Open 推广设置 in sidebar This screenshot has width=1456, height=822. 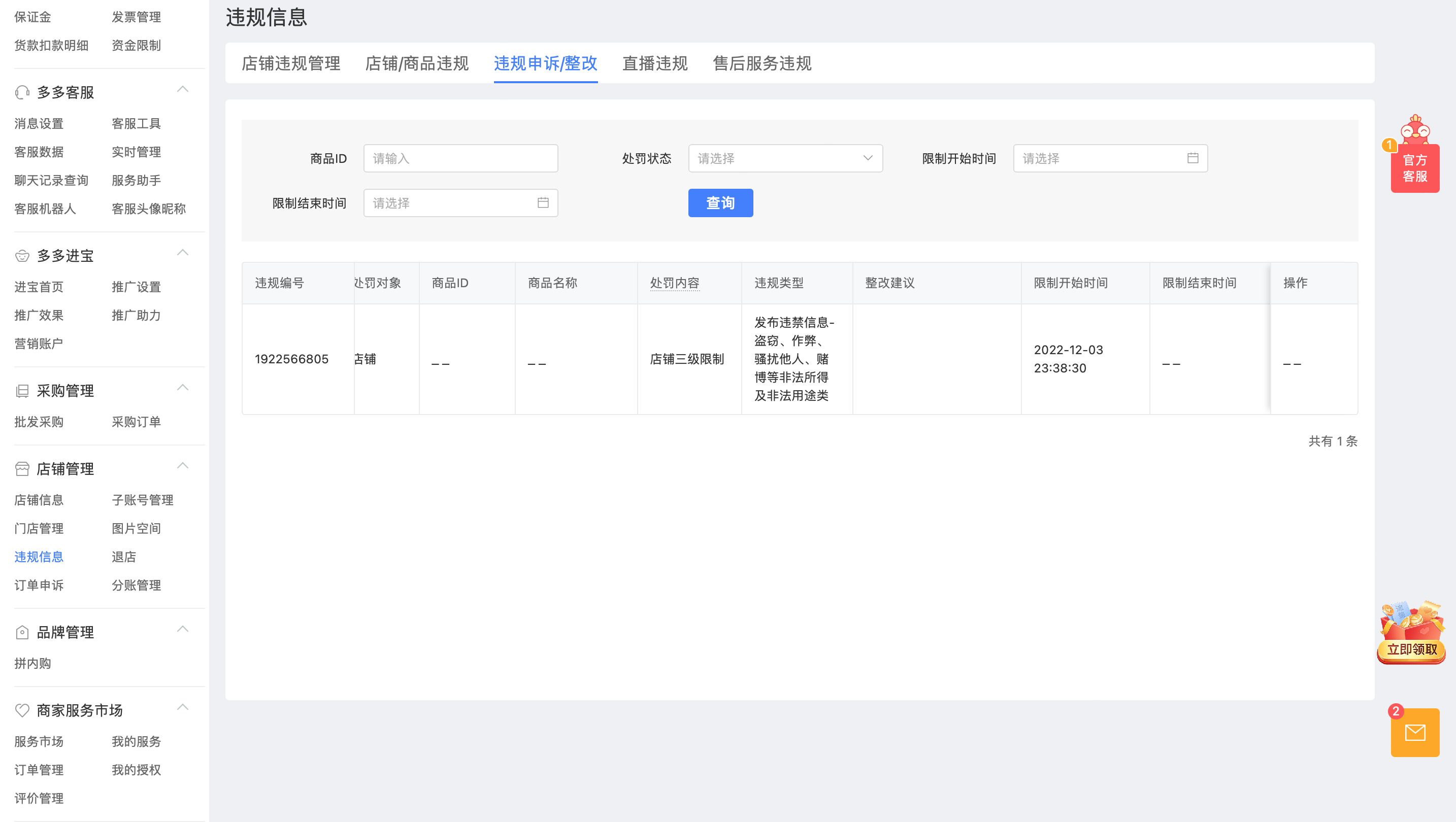tap(136, 287)
